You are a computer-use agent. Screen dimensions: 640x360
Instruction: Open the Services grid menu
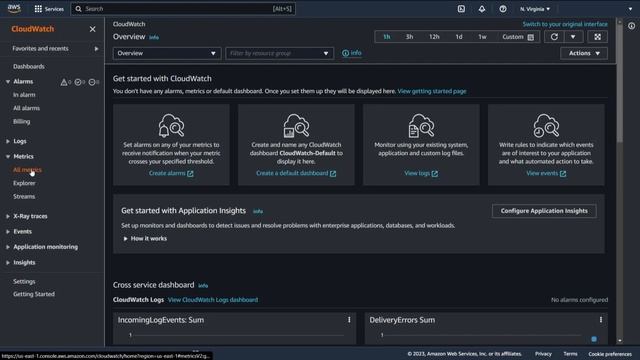click(x=49, y=9)
